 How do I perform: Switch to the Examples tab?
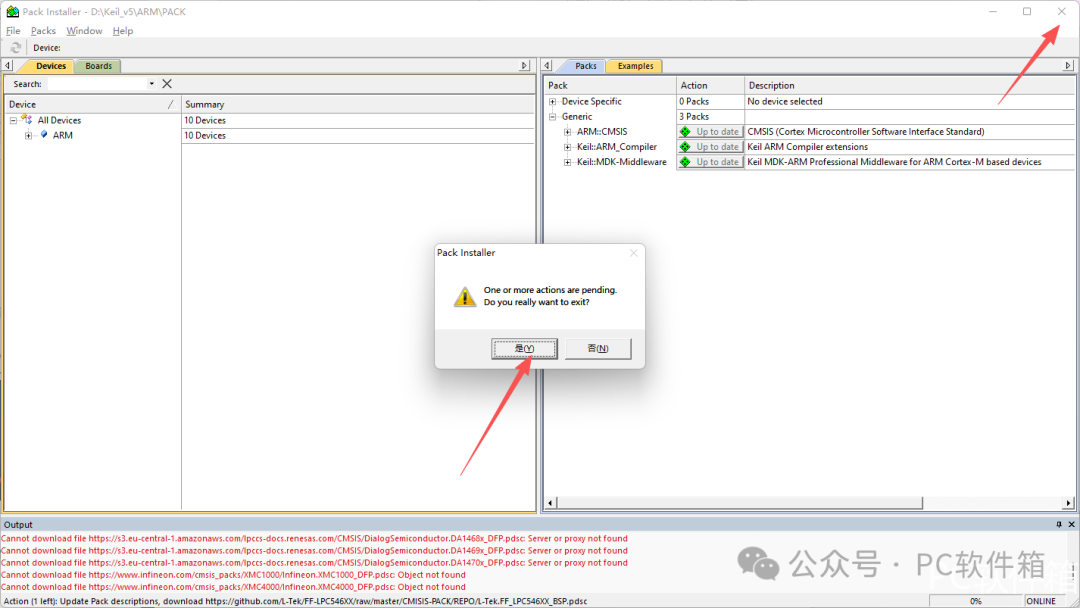(635, 66)
